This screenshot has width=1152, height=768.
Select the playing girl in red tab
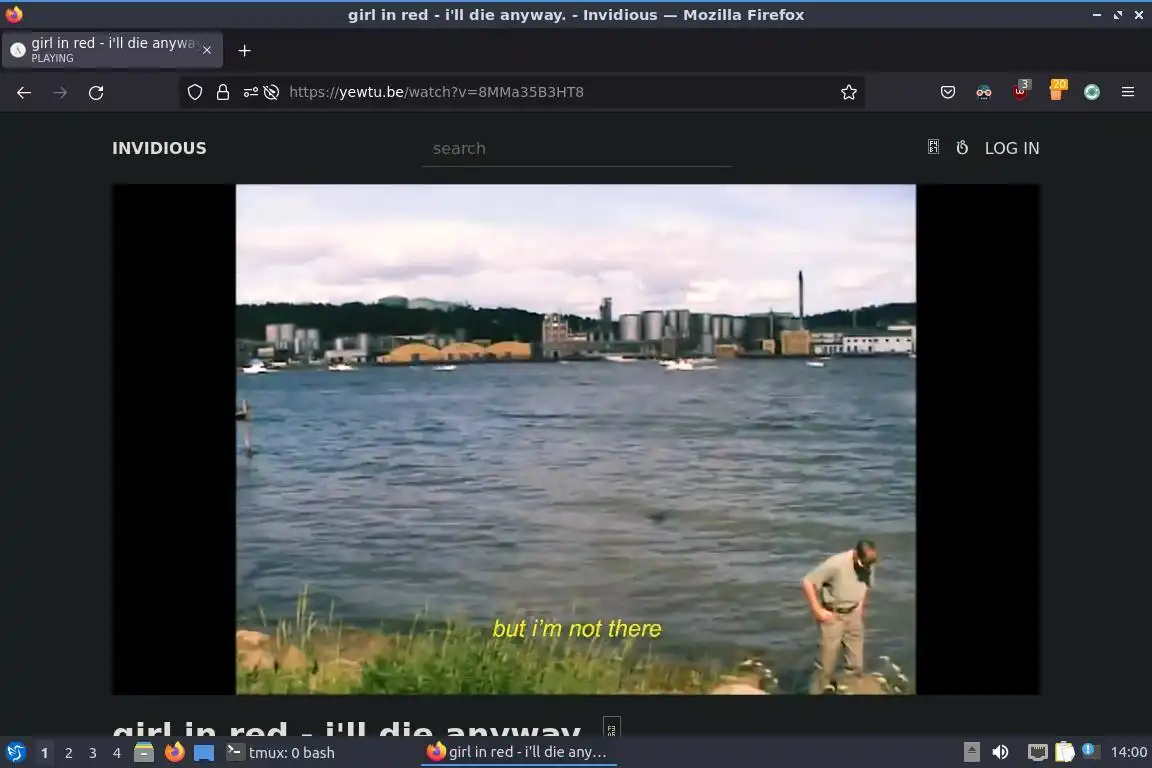pos(112,49)
